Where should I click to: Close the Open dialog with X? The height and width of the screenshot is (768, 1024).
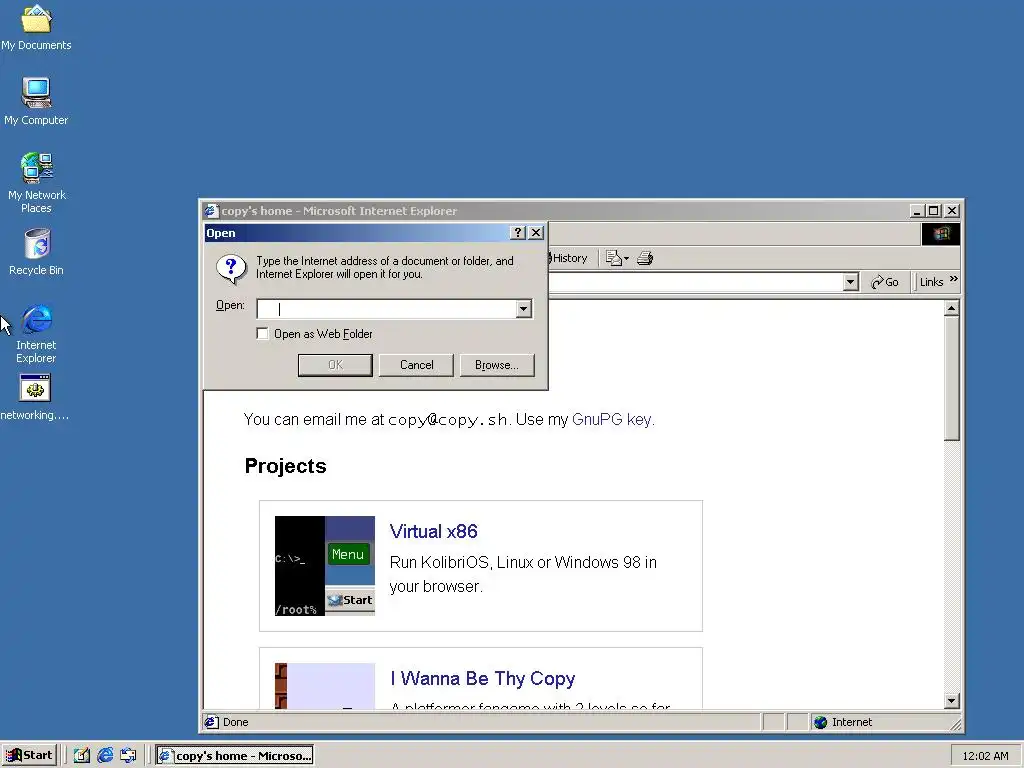coord(536,232)
